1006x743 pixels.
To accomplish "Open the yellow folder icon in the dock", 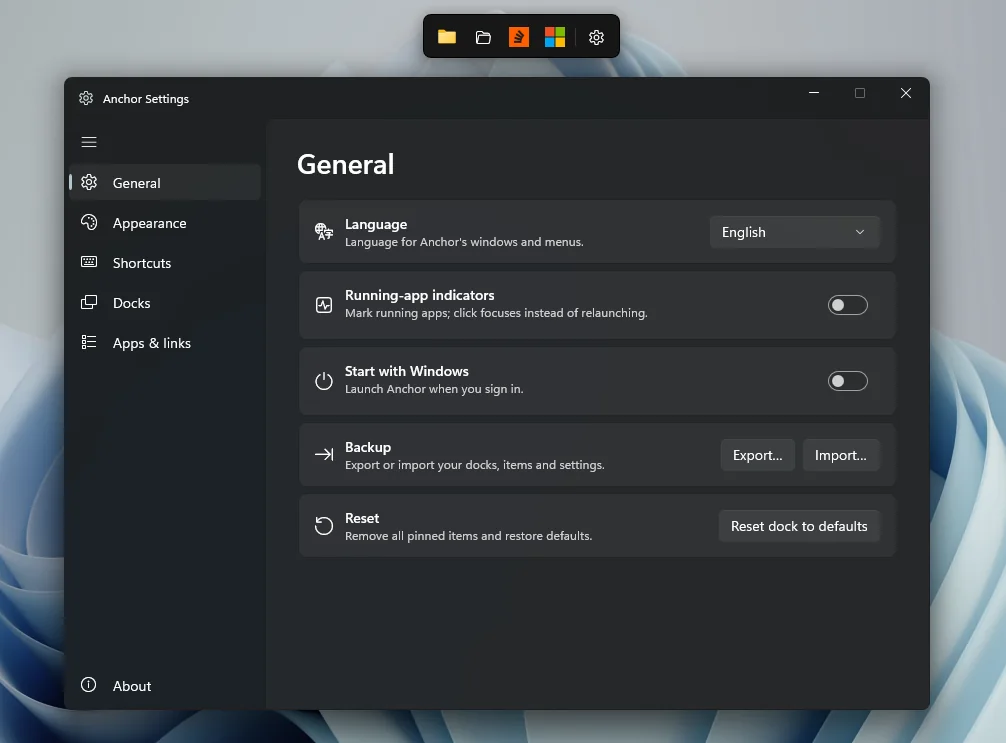I will (x=447, y=37).
